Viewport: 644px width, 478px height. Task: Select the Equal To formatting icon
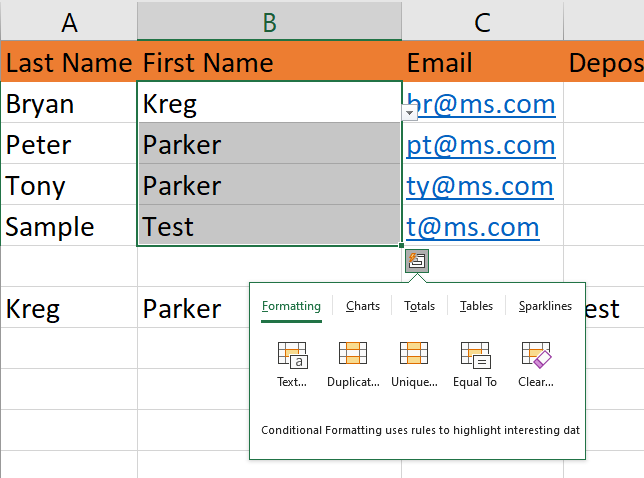pos(475,356)
